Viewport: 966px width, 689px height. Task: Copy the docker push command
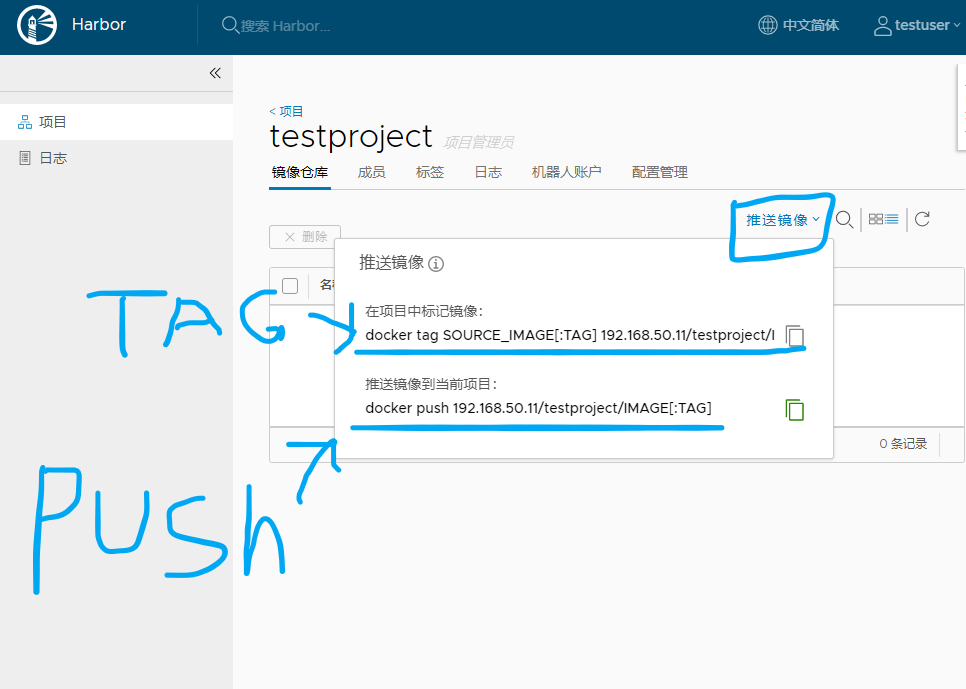(x=795, y=409)
